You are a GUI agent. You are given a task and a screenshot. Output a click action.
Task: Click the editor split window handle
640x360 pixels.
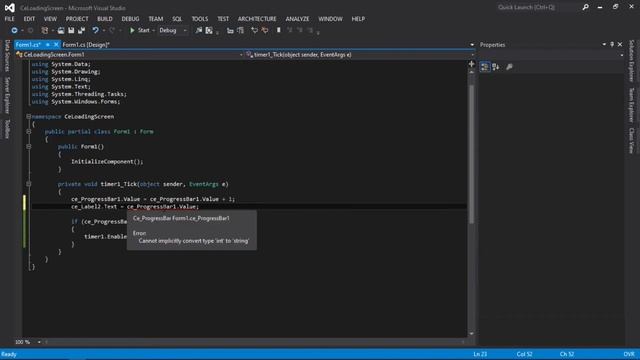coord(471,64)
